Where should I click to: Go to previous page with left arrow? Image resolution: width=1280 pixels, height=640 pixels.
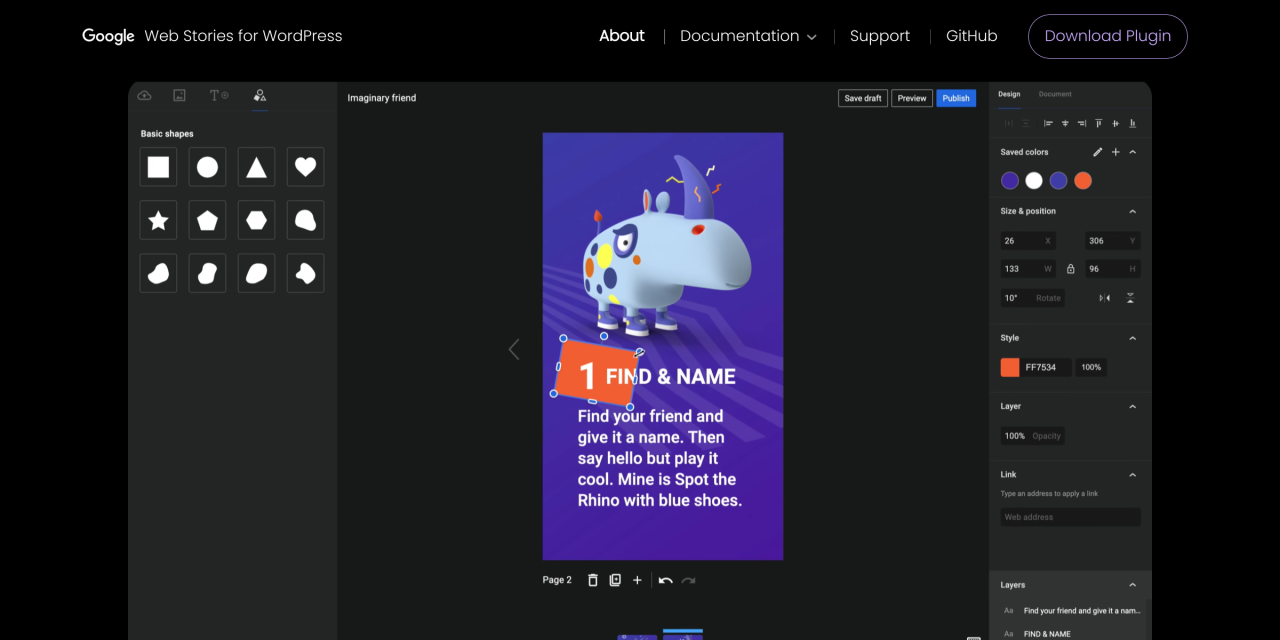[x=514, y=349]
